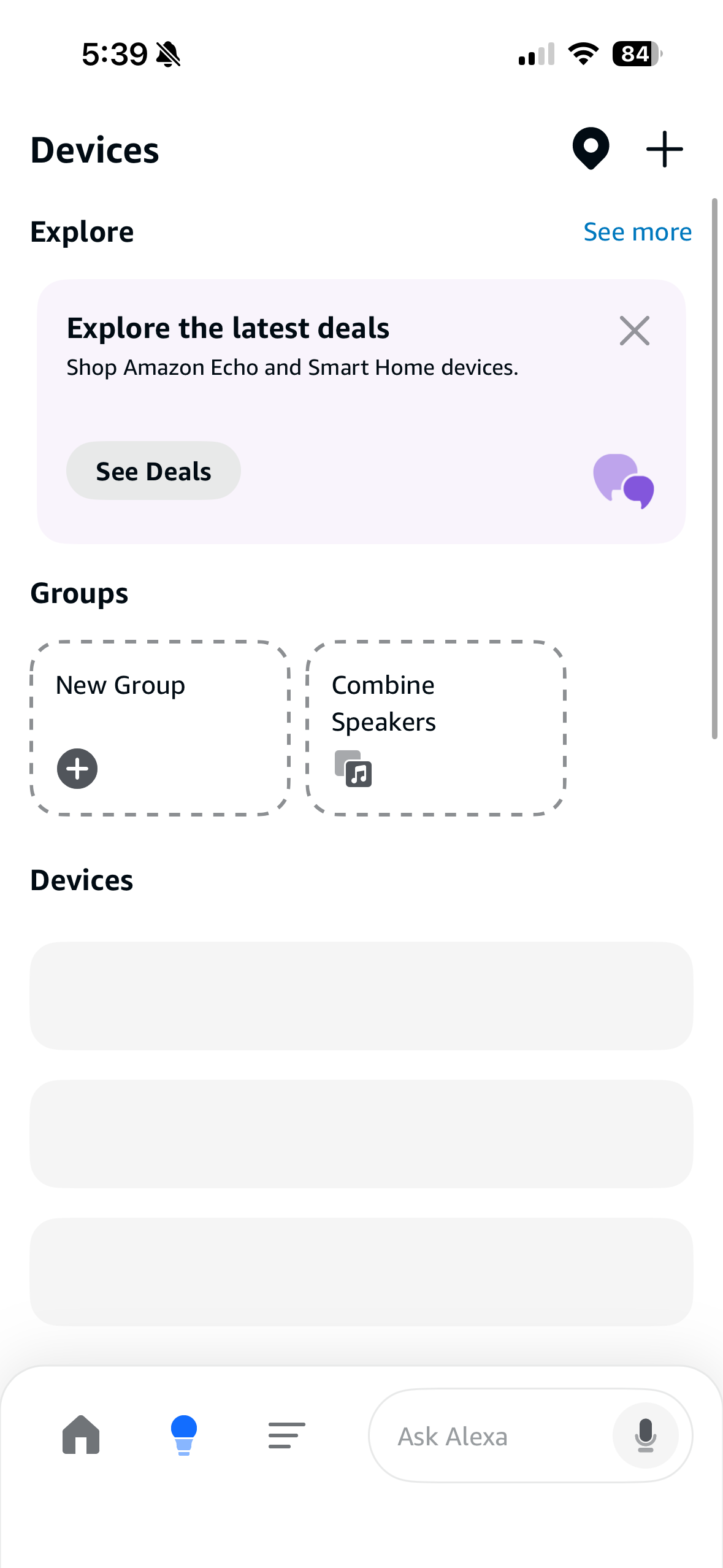Open the More menu tab
723x1568 pixels.
coord(286,1435)
